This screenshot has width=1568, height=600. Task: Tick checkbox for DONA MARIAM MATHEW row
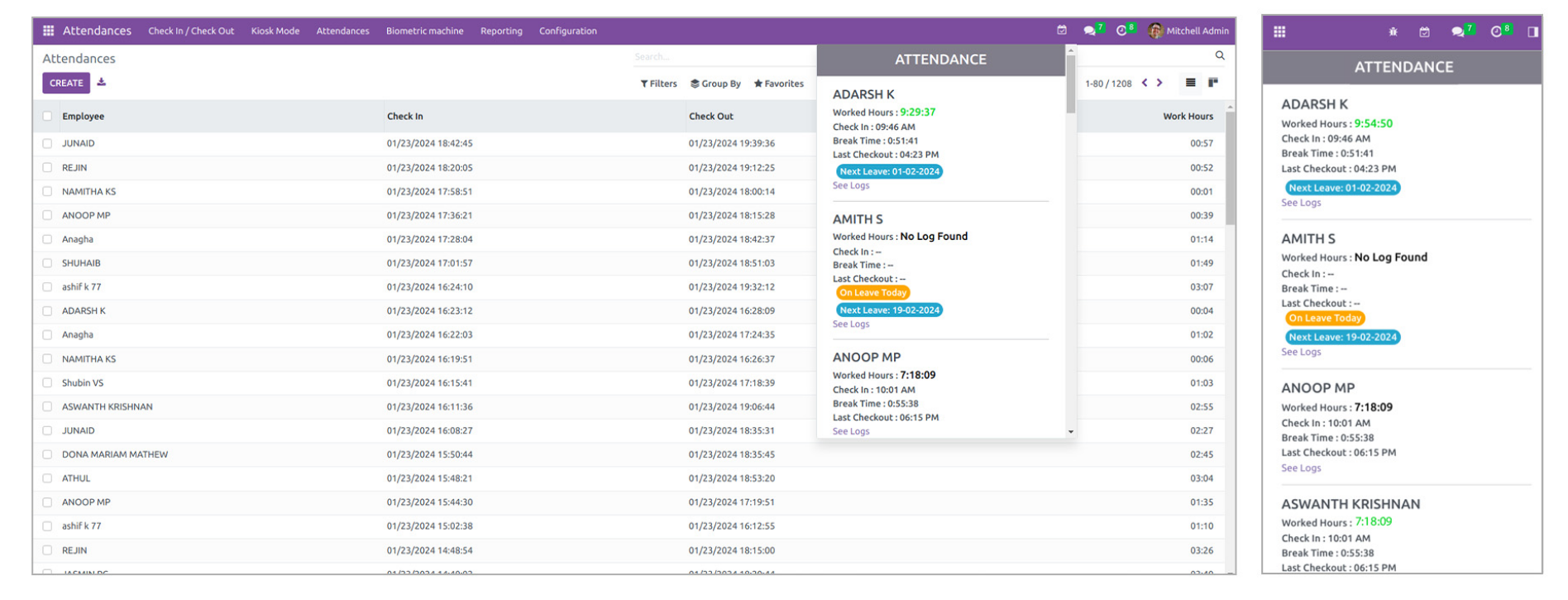[47, 454]
